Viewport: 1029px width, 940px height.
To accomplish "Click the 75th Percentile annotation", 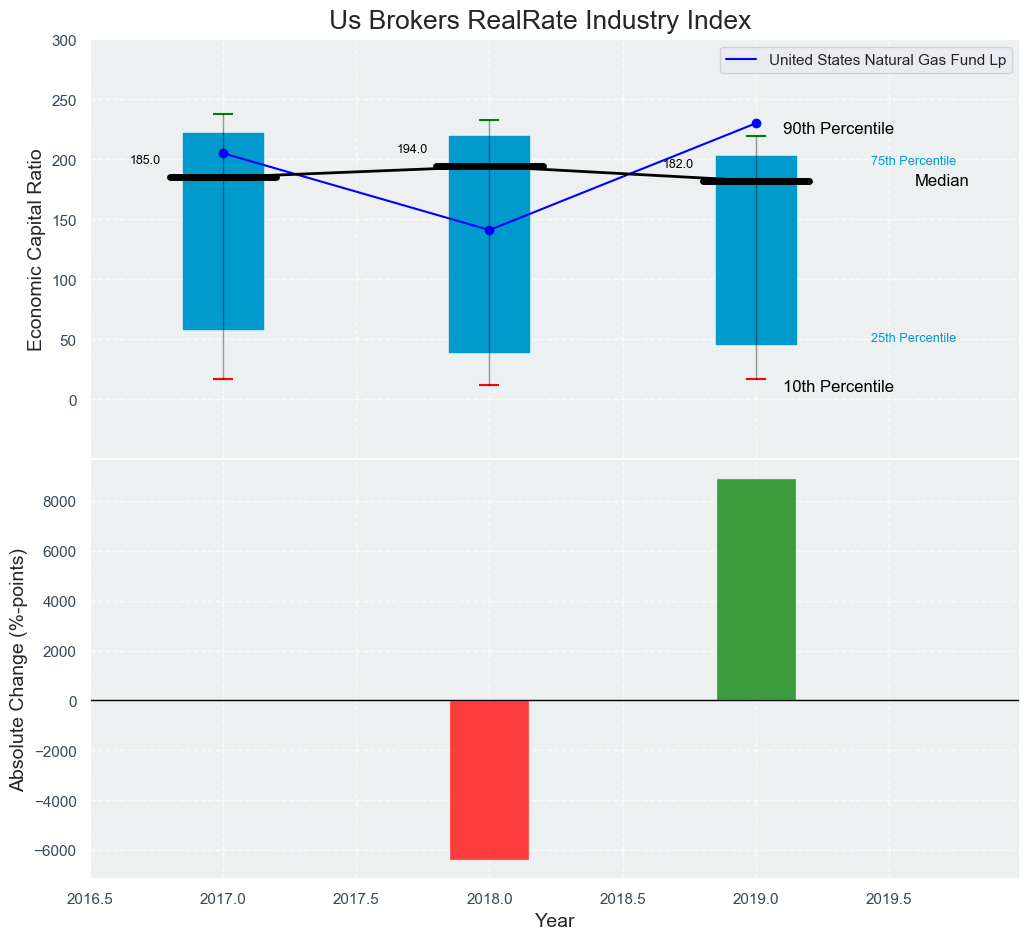I will [913, 161].
